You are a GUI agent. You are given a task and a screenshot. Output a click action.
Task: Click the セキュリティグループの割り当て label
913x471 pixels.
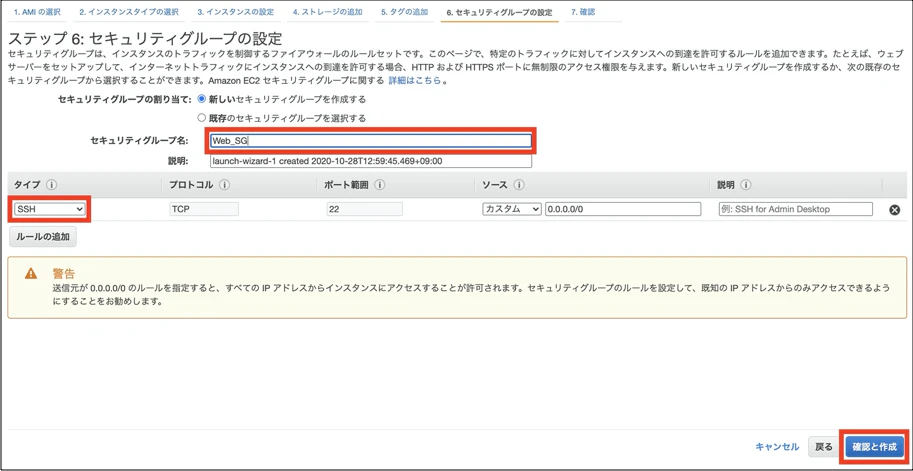pos(125,99)
